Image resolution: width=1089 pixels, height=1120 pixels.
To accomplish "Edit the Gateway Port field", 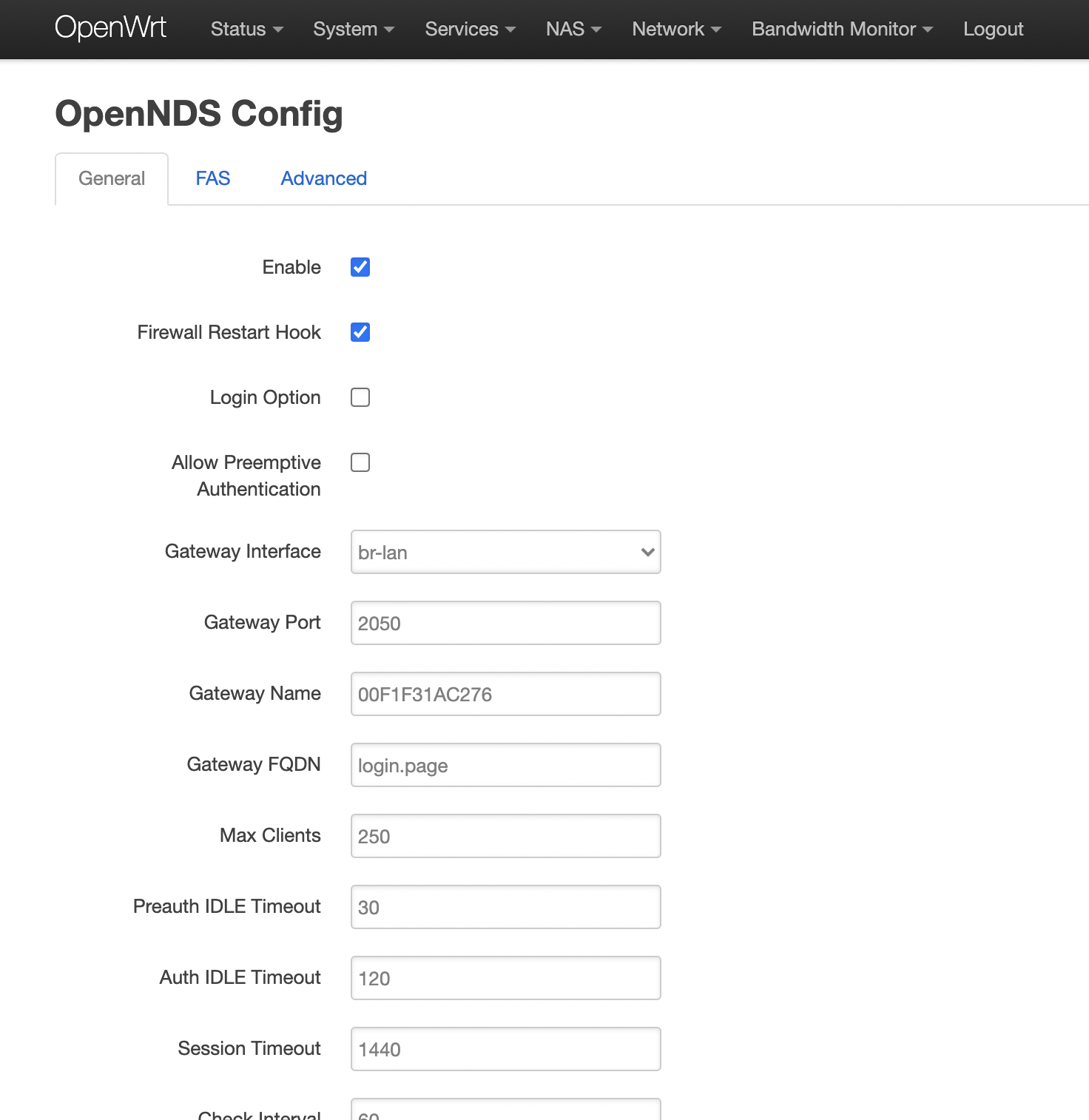I will point(505,623).
